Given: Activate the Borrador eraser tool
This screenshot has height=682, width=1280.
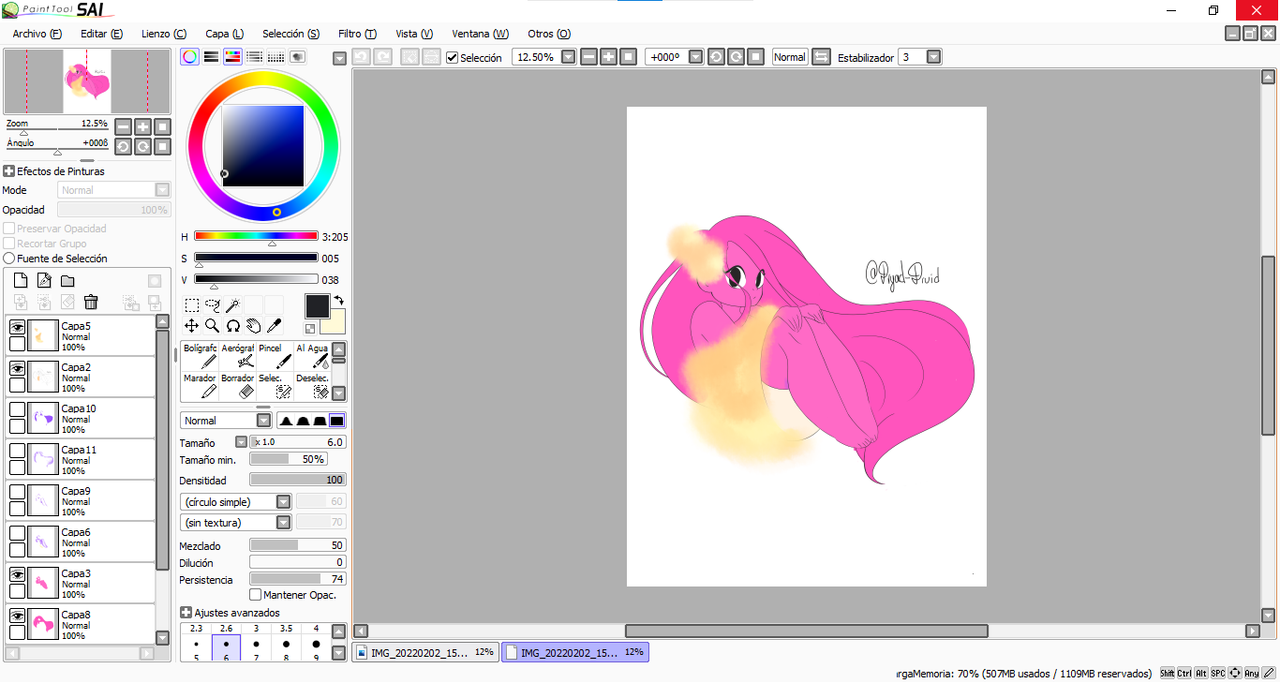Looking at the screenshot, I should click(x=238, y=386).
